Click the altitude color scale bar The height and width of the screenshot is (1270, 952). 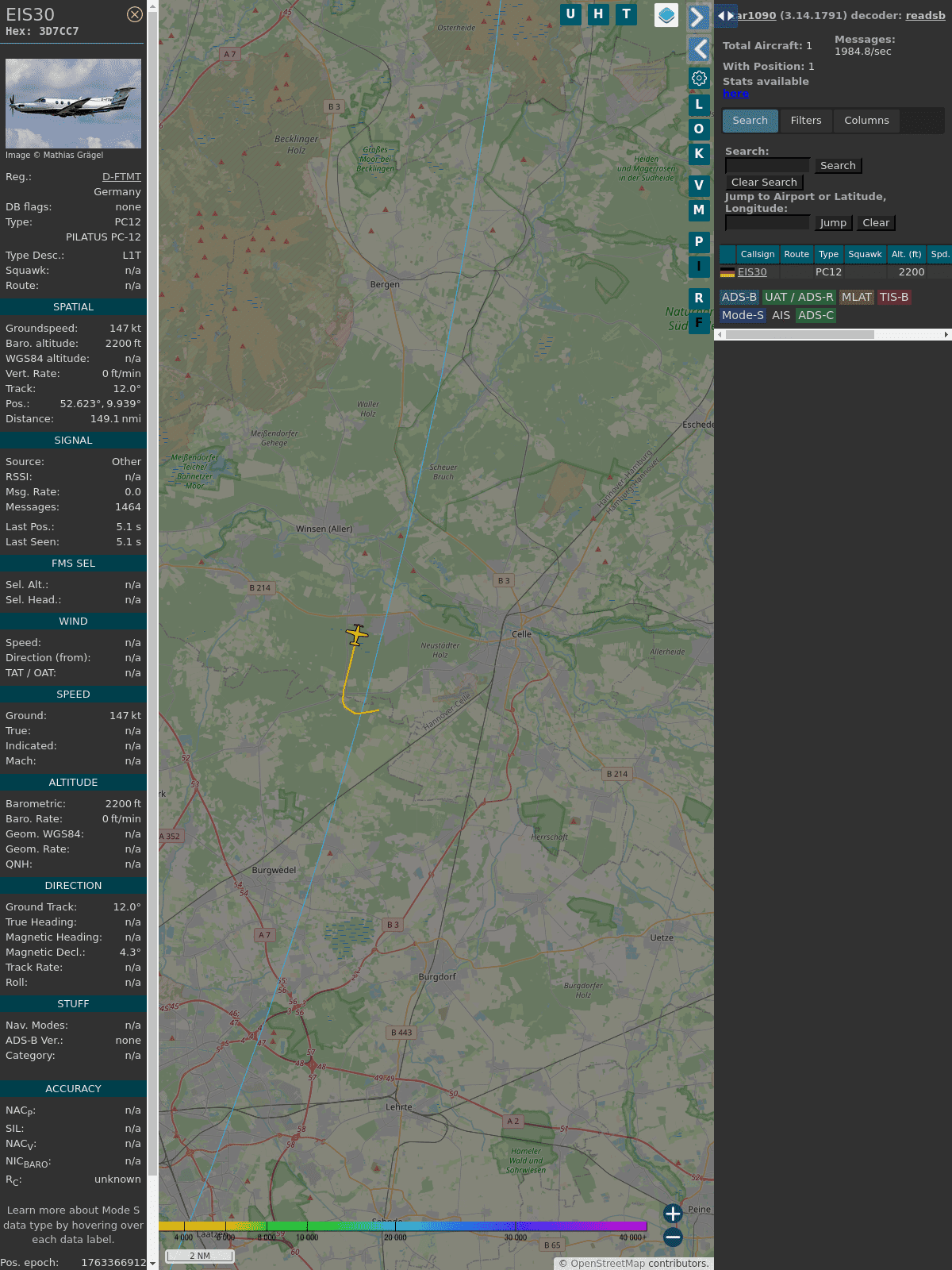click(x=403, y=1227)
